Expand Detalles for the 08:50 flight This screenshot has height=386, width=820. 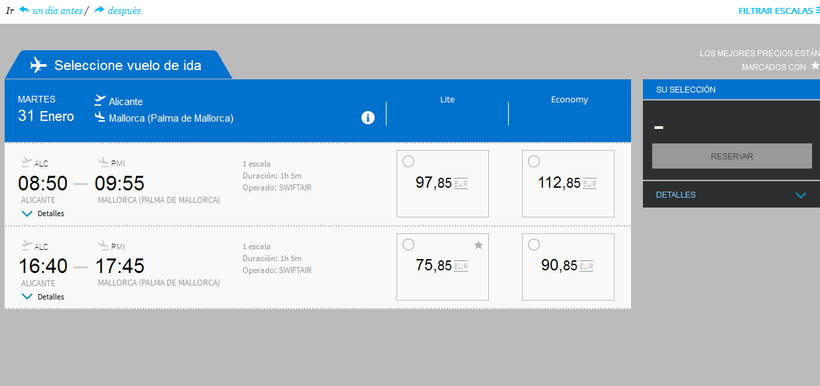pyautogui.click(x=44, y=213)
